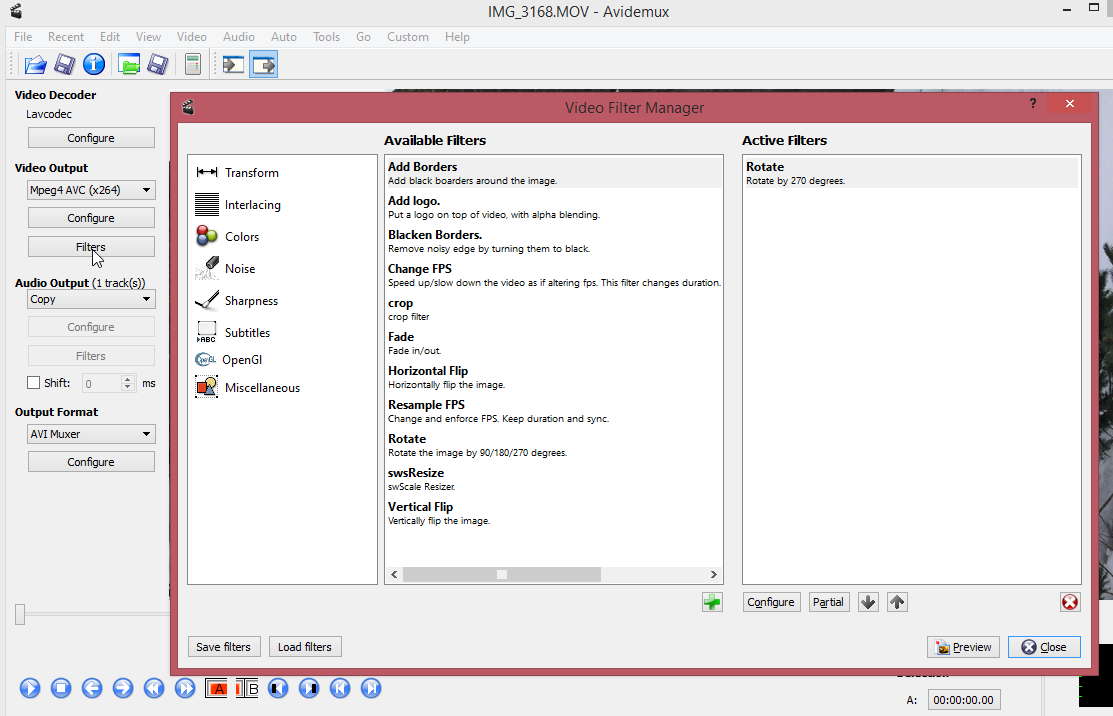Open the Video Output codec dropdown

pyautogui.click(x=91, y=189)
